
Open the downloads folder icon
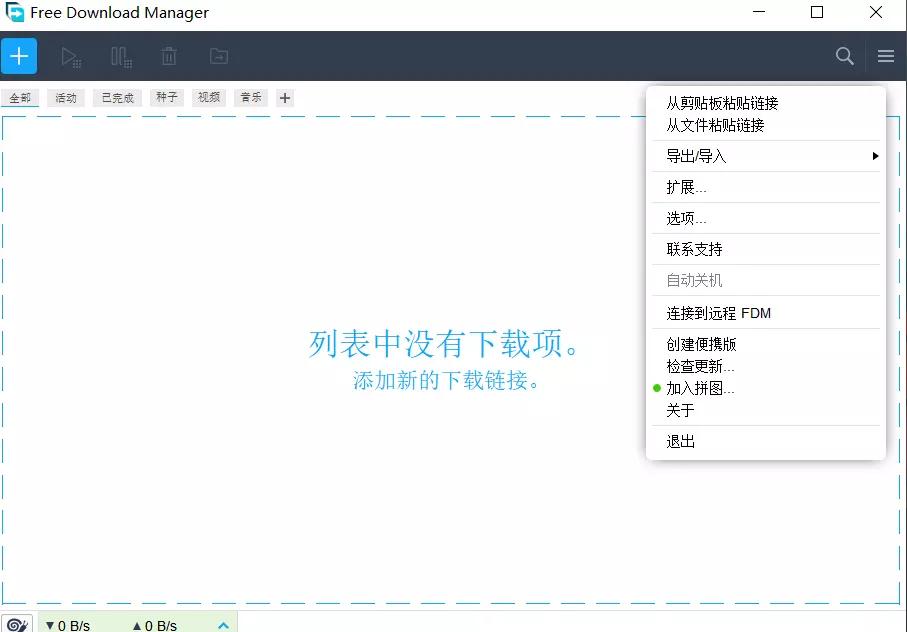[x=218, y=56]
